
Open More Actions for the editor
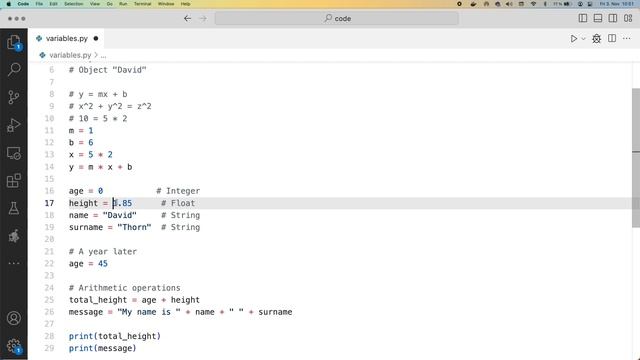[627, 38]
